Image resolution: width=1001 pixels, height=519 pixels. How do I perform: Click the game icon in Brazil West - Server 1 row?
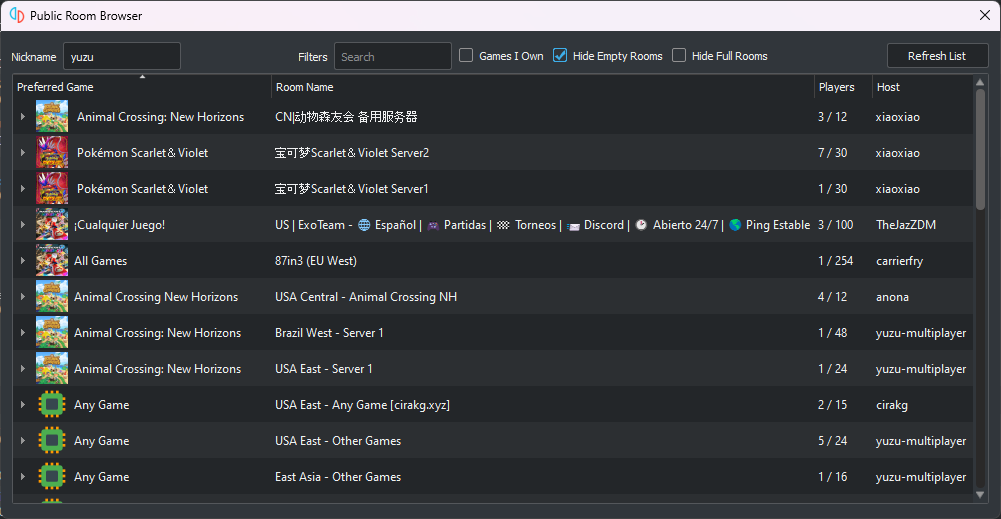52,333
